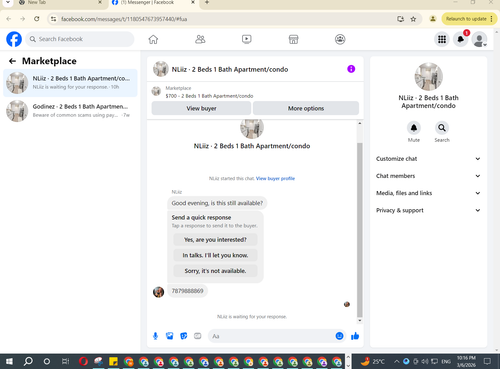Expand Media, files and links section
500x369 pixels.
(428, 193)
